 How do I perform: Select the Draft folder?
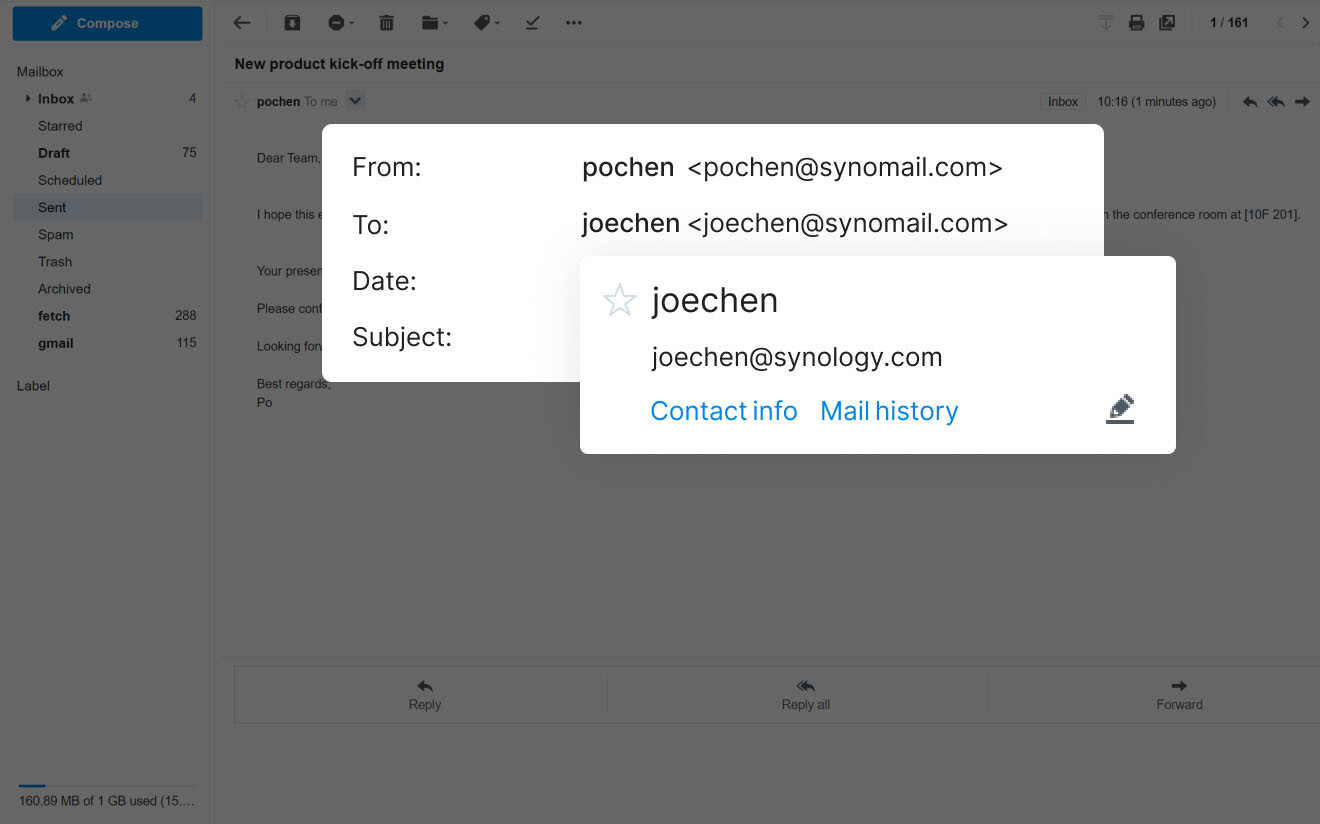54,153
